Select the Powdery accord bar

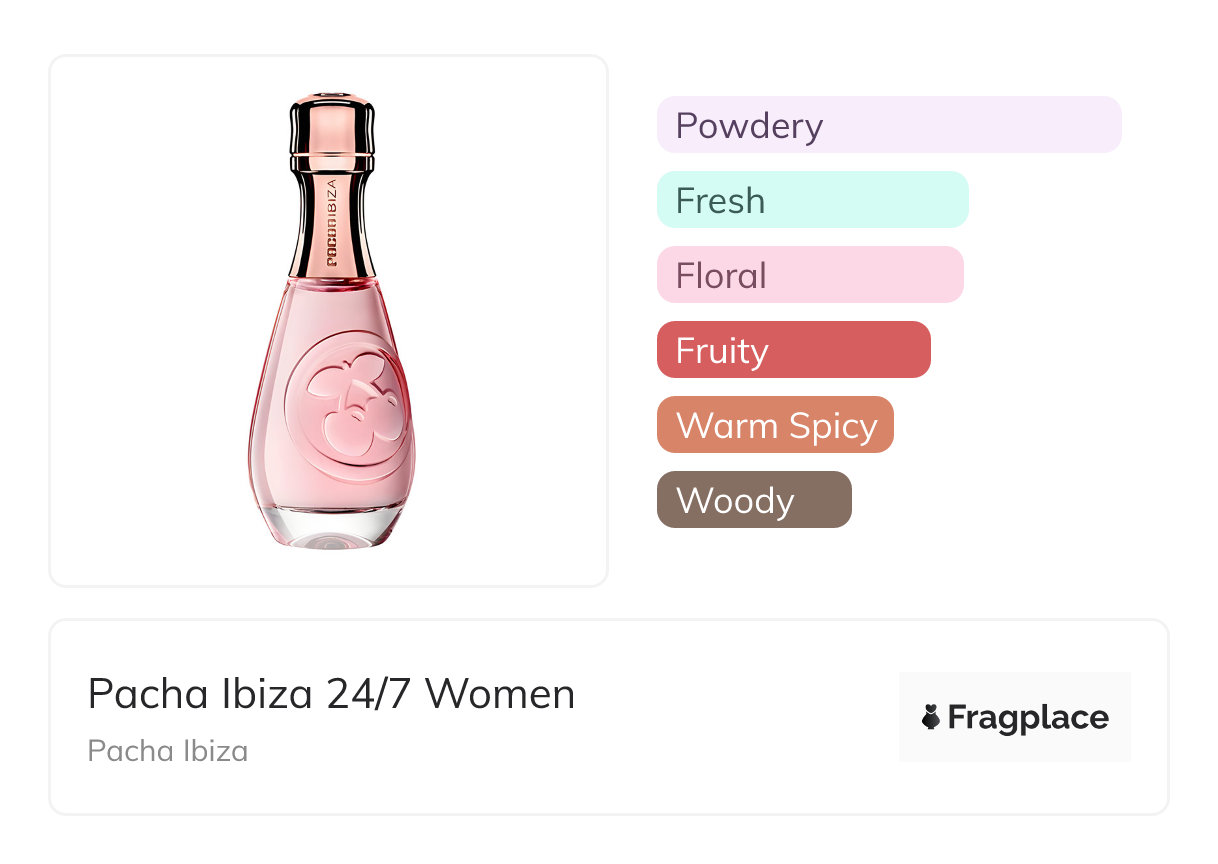click(888, 125)
